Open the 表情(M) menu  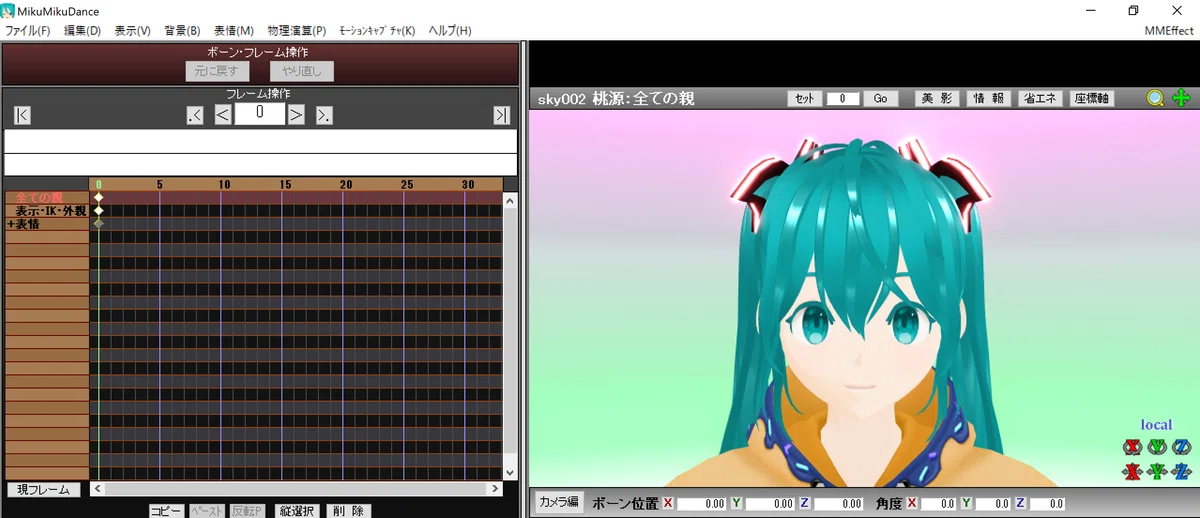point(233,31)
